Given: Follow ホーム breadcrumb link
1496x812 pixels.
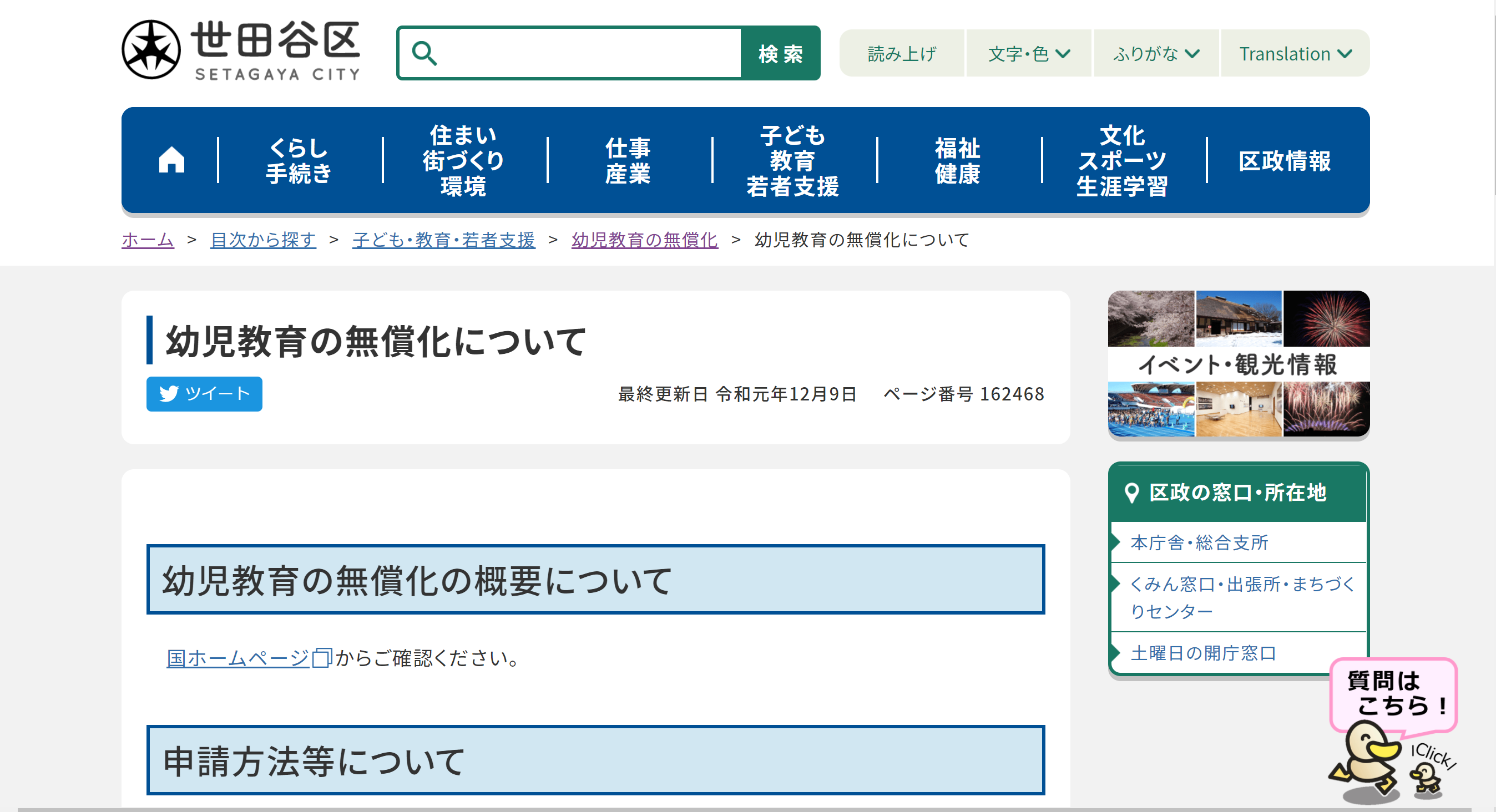Looking at the screenshot, I should [x=148, y=239].
